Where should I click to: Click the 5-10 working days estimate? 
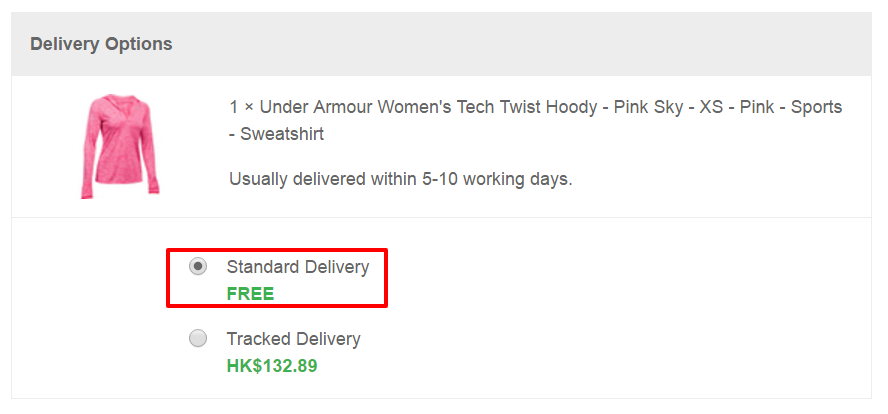497,180
